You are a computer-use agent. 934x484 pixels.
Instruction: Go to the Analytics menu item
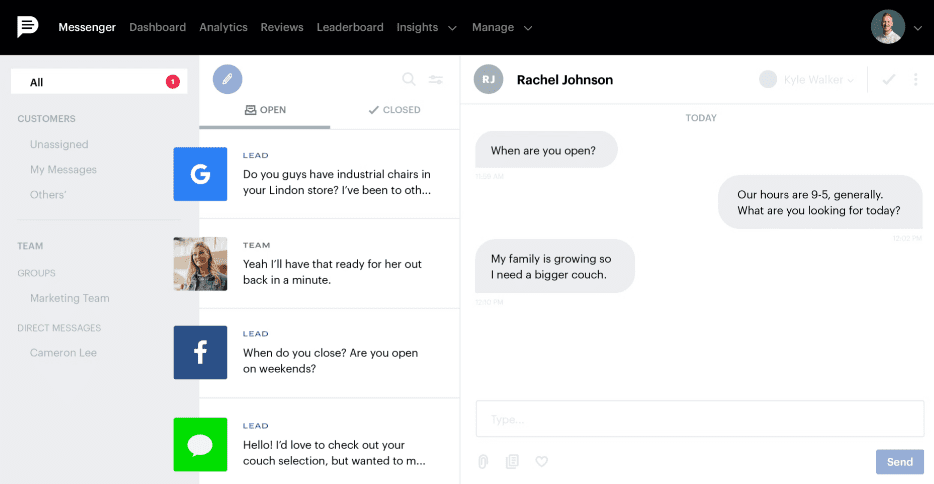223,27
